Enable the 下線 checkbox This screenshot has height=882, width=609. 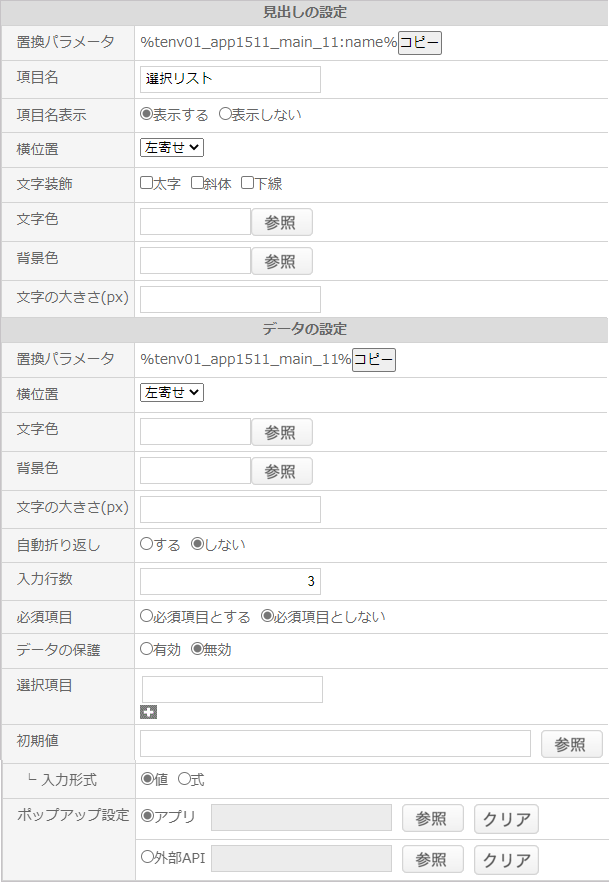(247, 183)
